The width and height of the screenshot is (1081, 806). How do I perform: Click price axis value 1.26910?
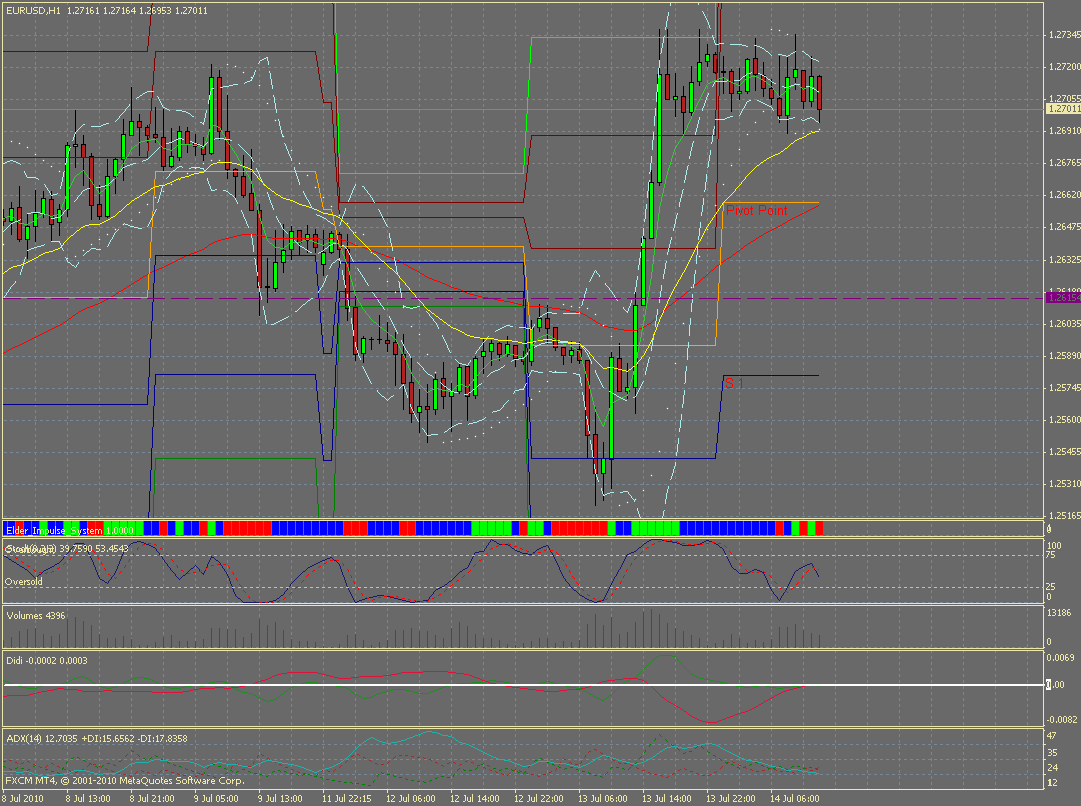[1064, 130]
